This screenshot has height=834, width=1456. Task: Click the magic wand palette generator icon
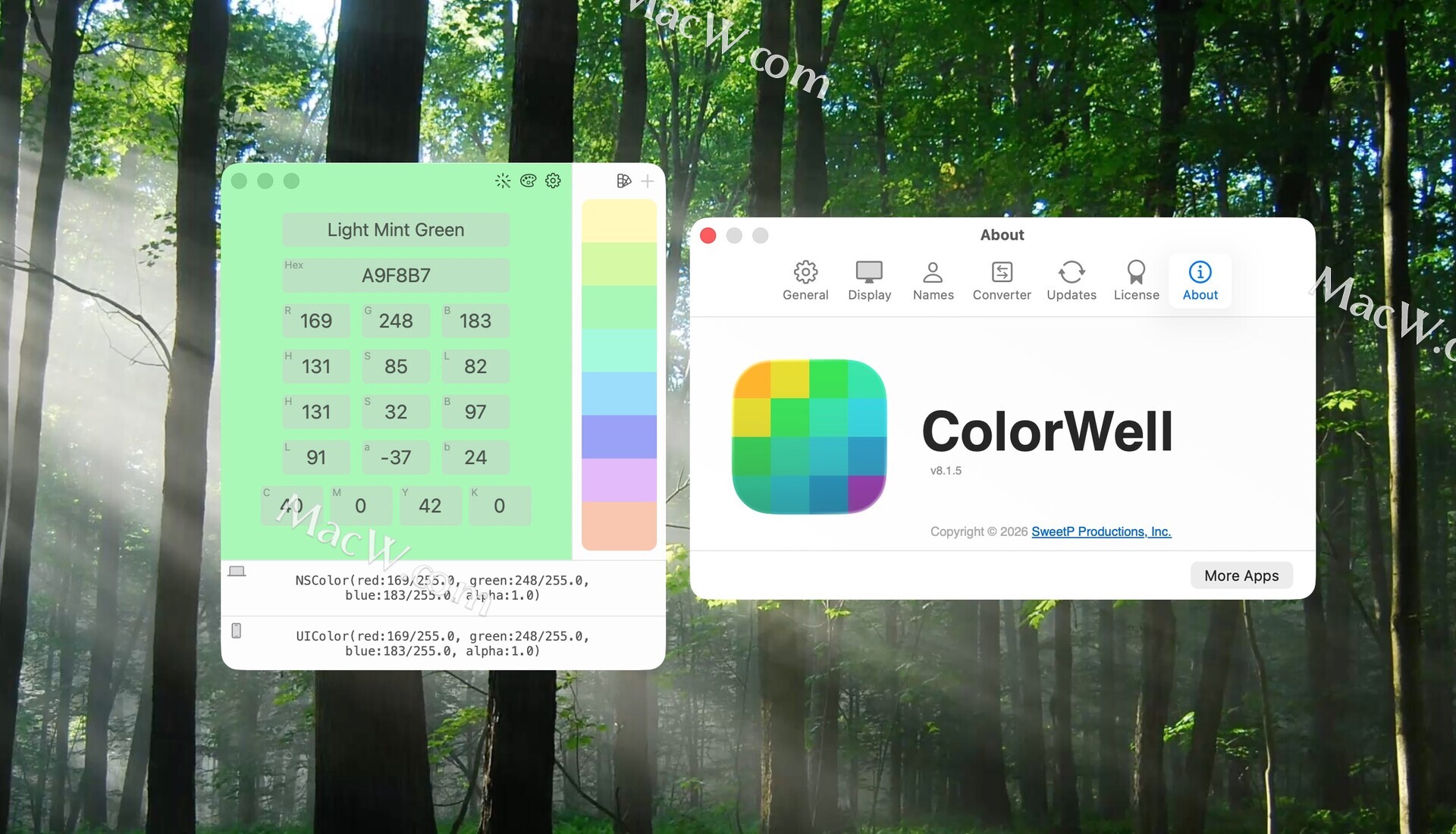pos(503,180)
